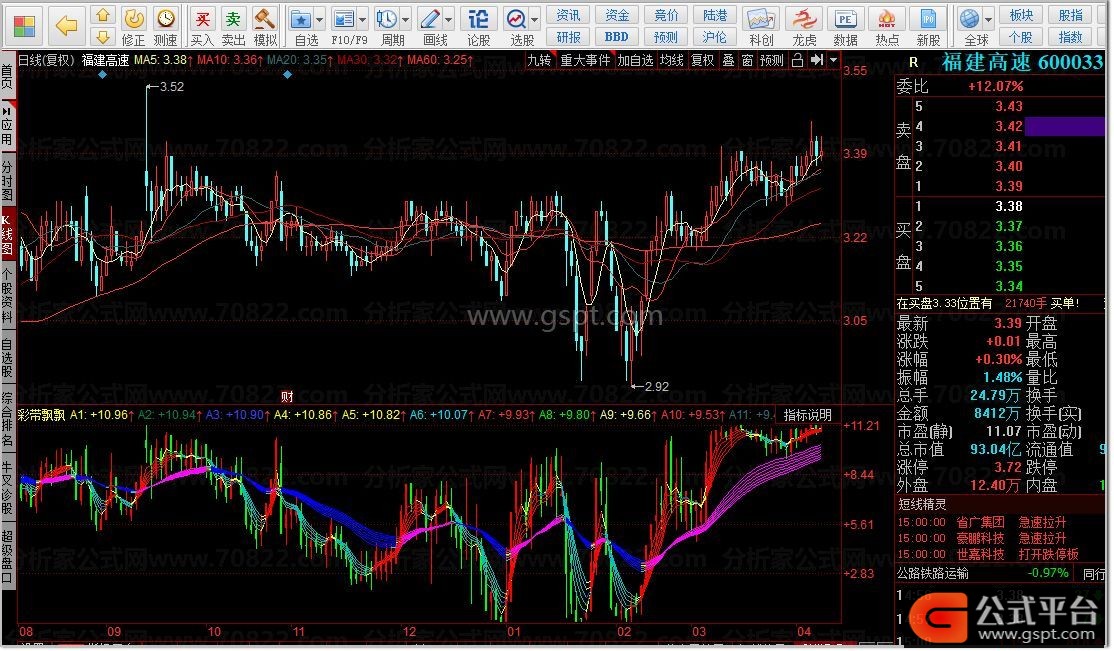This screenshot has width=1114, height=651.
Task: Expand the 全球 dropdown arrow
Action: 988,20
